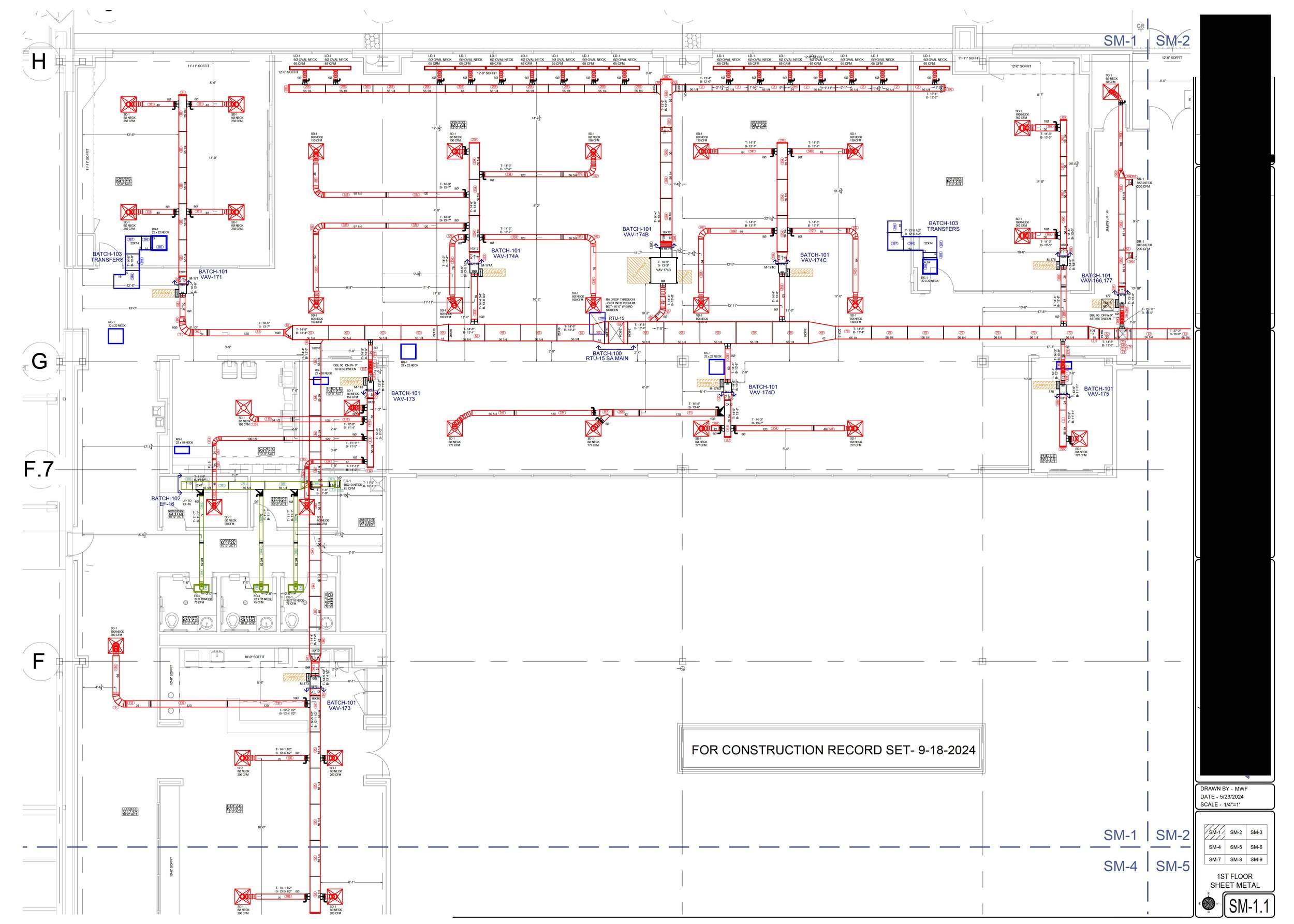Screen dimensions: 1294x924
Task: Click the 'RA DROP THROUGH JOIST' note
Action: click(x=621, y=304)
